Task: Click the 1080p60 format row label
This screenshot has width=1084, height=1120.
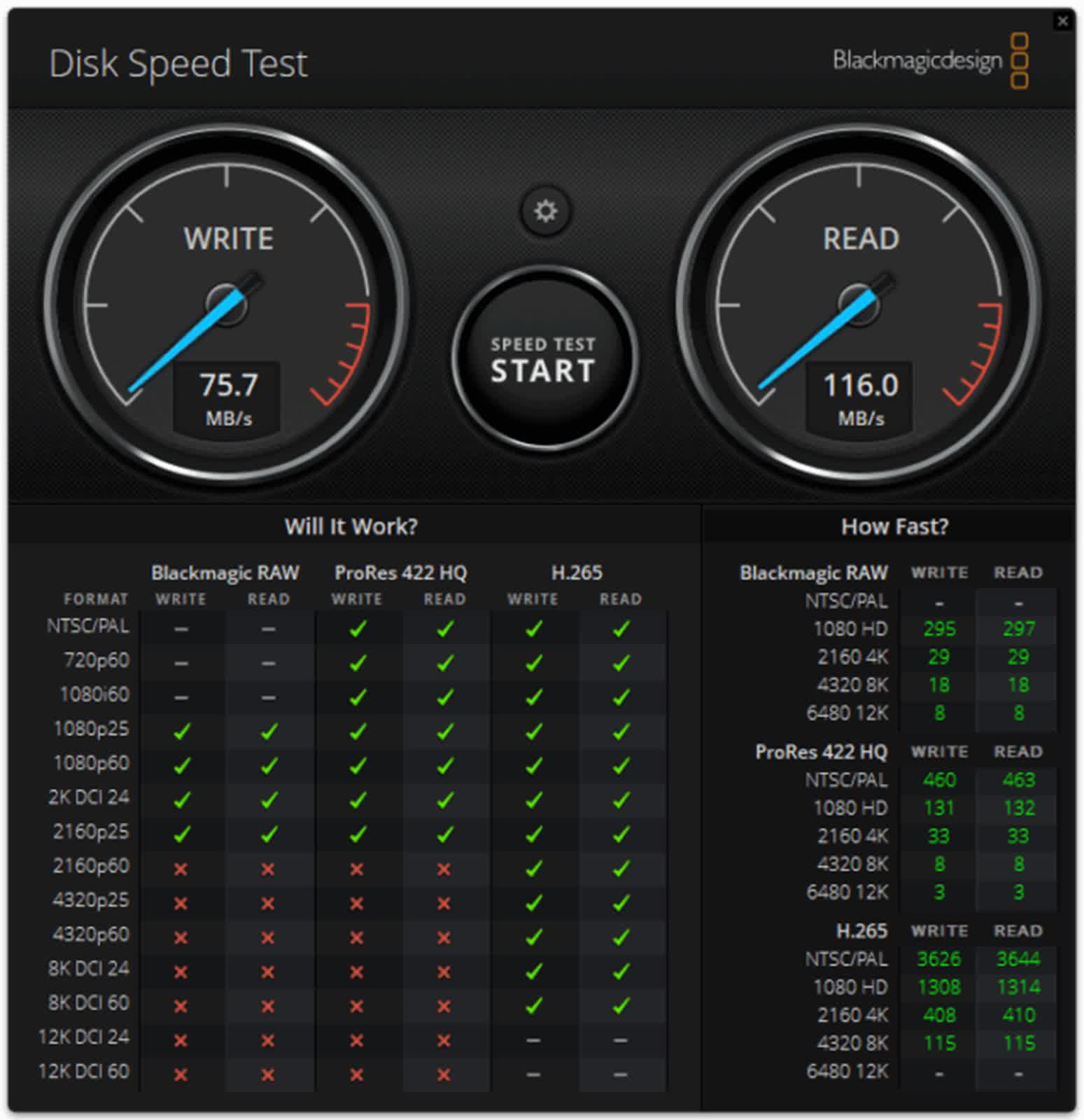Action: click(x=92, y=763)
